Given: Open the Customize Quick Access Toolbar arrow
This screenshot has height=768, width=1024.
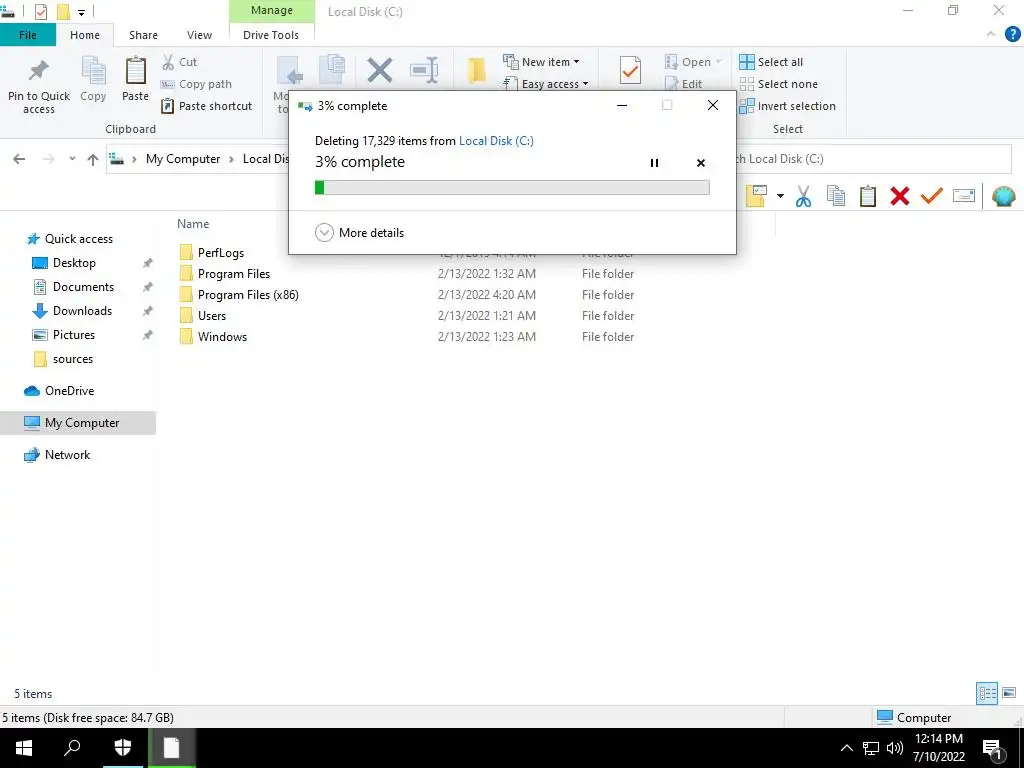Looking at the screenshot, I should (81, 12).
